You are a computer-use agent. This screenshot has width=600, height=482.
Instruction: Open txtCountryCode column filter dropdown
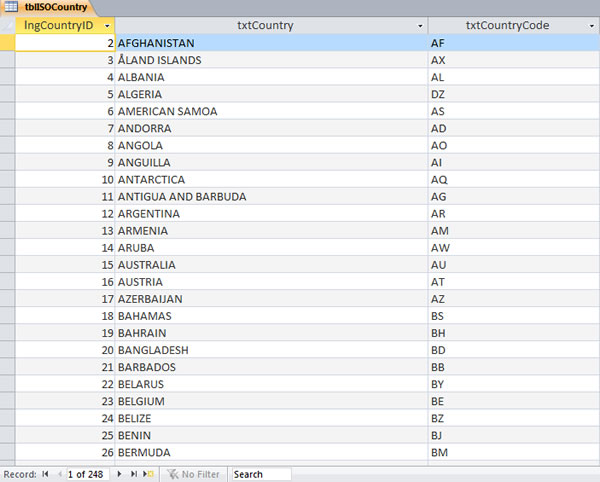(x=590, y=26)
